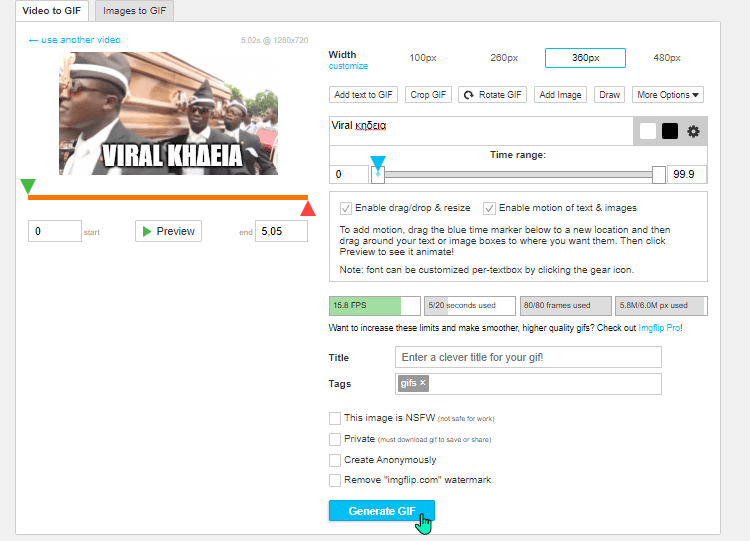
Task: Click the start time input field
Action: pyautogui.click(x=55, y=231)
